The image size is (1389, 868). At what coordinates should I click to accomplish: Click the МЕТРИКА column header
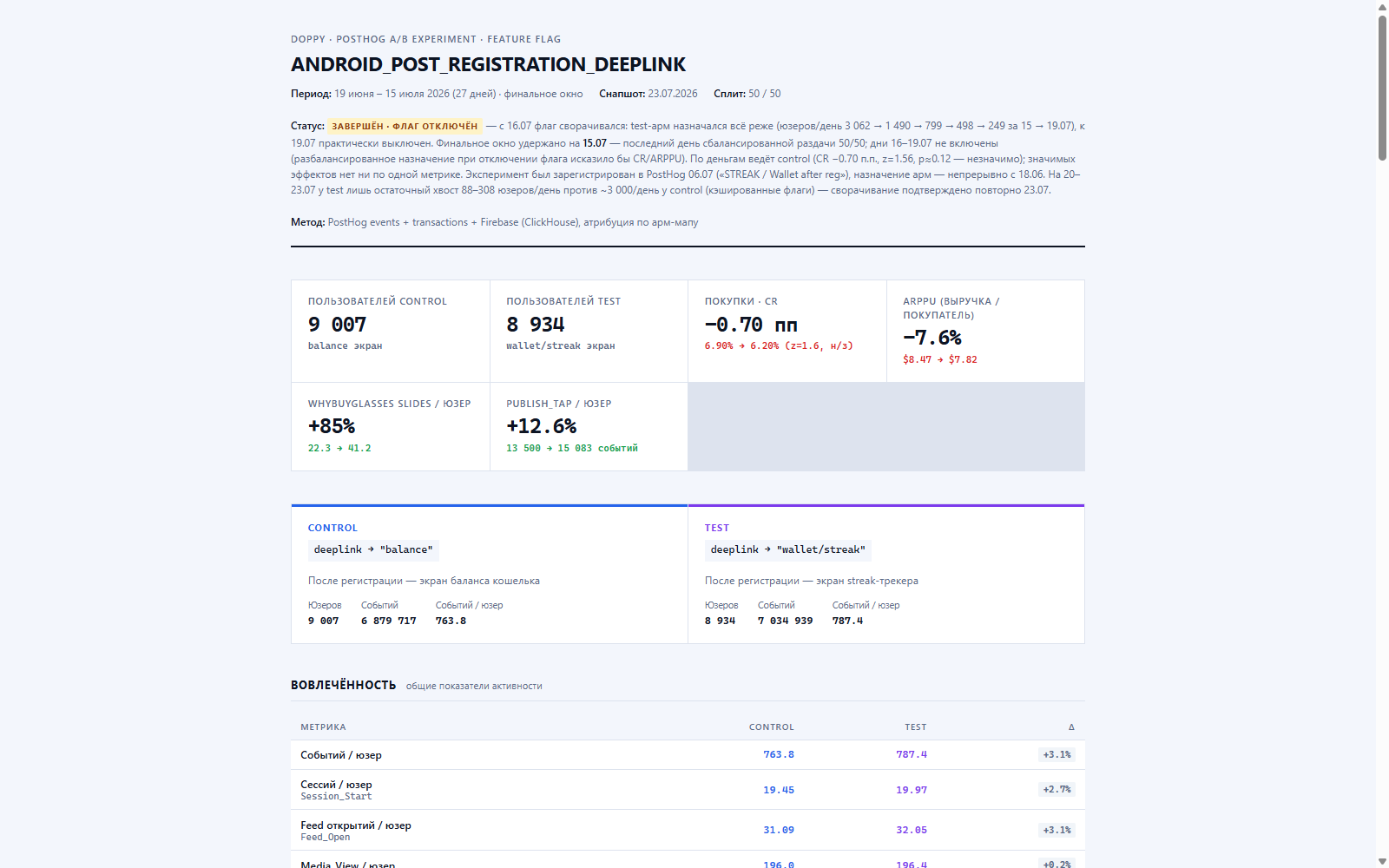[323, 727]
